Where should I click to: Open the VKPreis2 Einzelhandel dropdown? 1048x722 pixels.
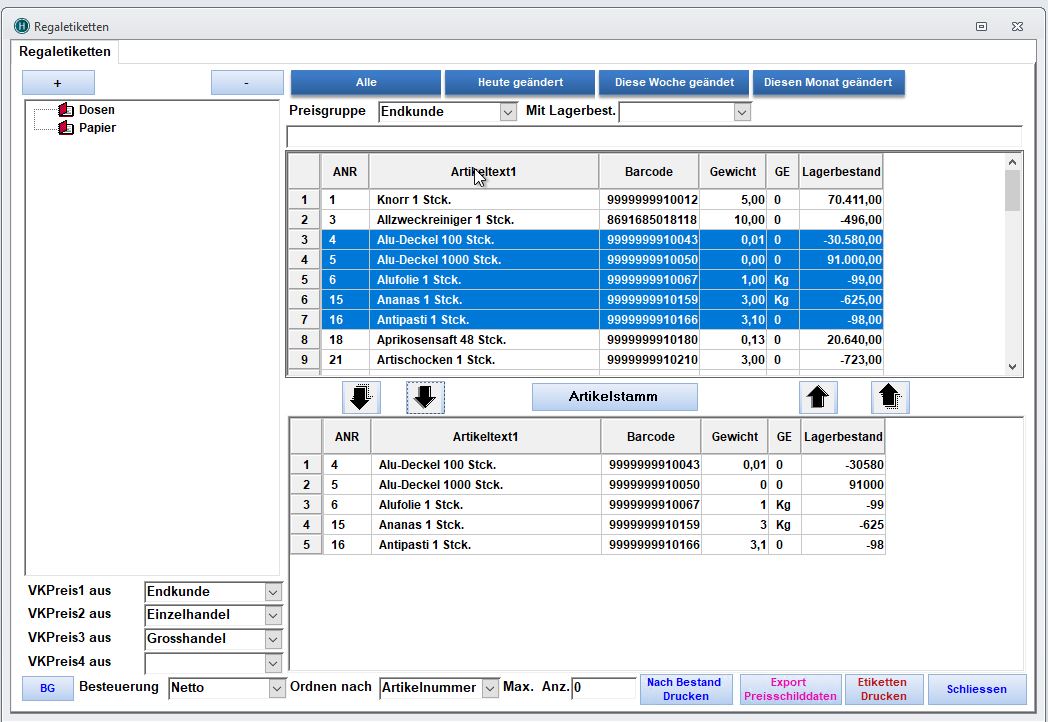(273, 615)
